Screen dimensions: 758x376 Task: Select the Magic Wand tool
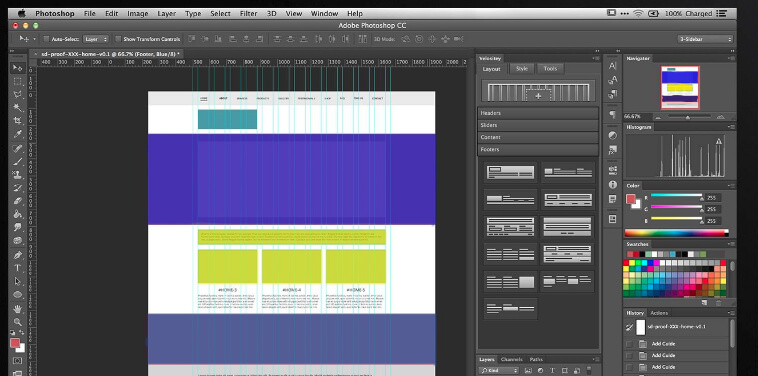point(17,107)
